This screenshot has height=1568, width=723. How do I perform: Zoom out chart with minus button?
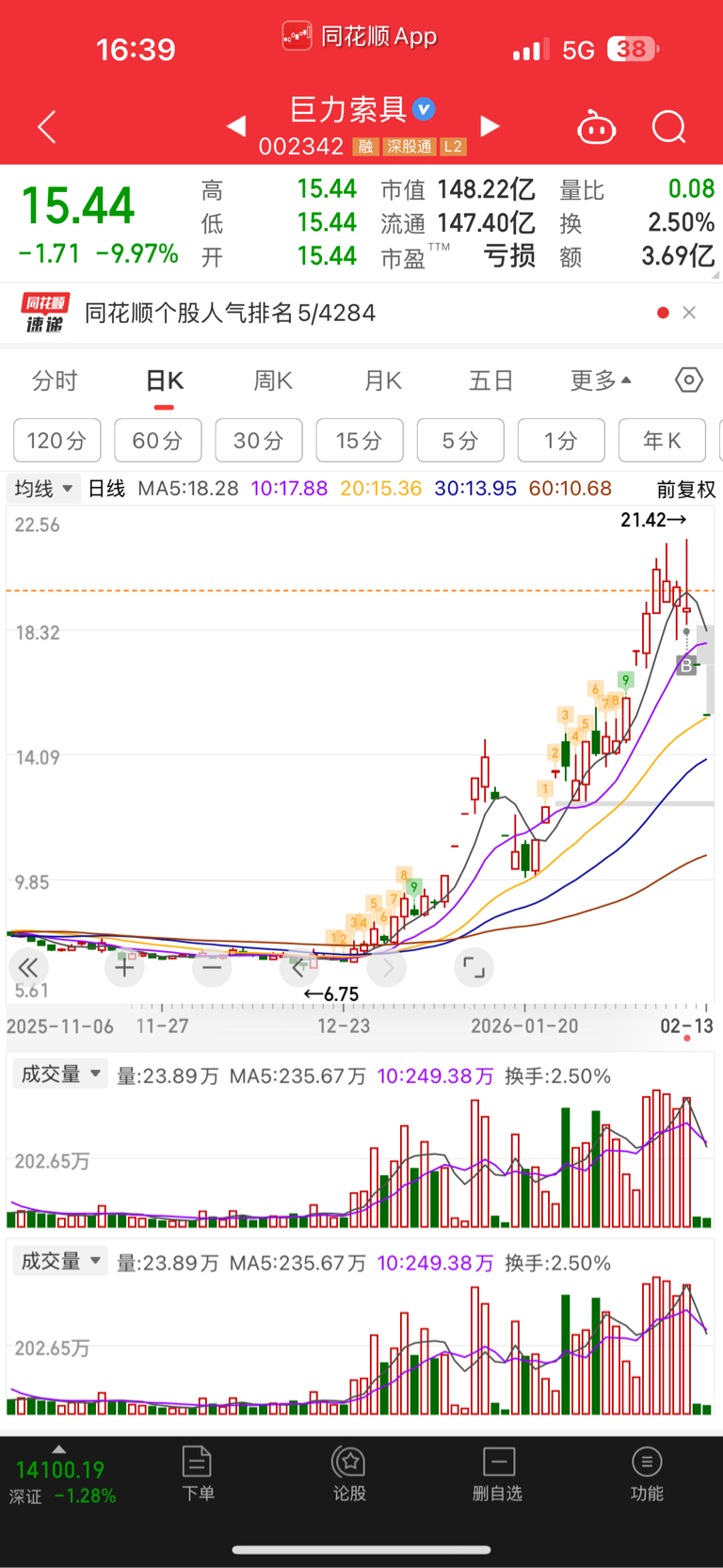point(212,967)
